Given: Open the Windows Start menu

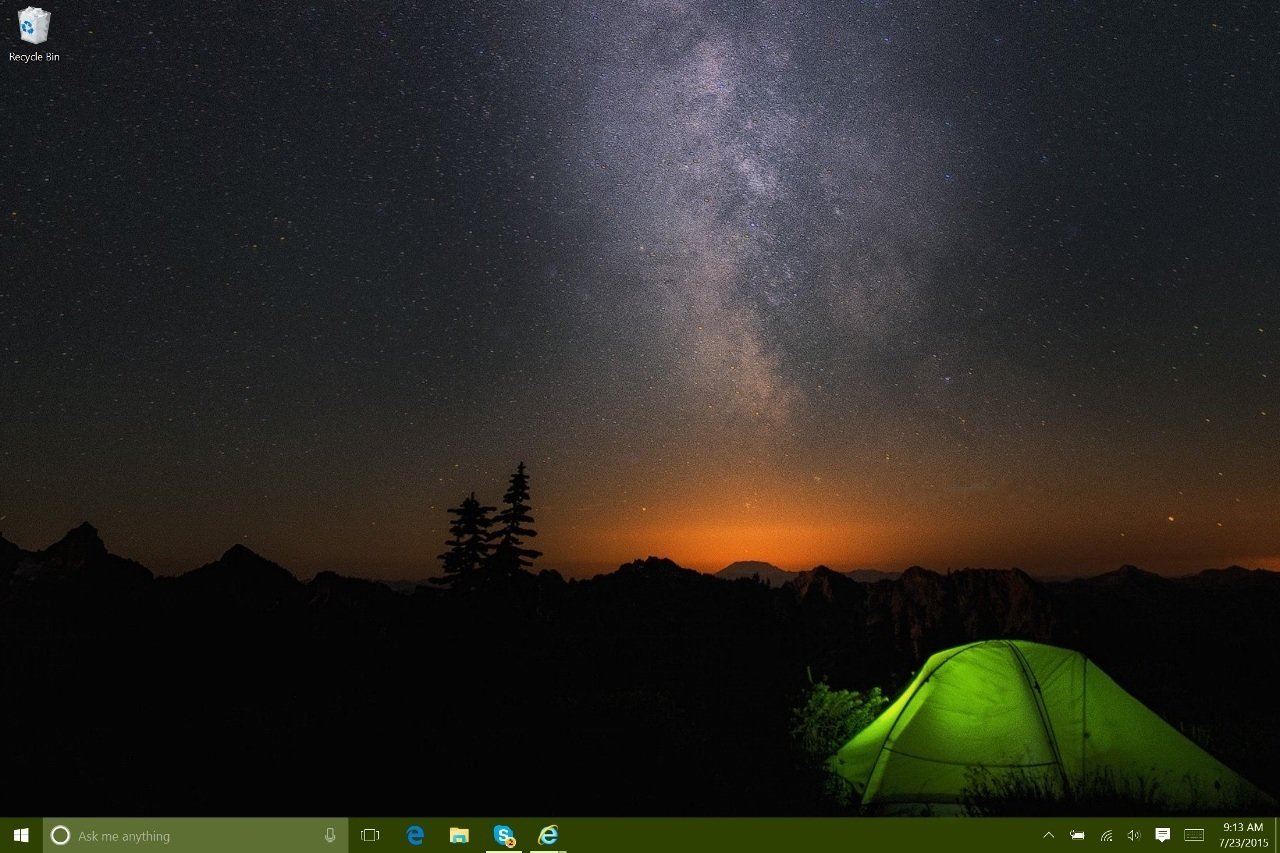Looking at the screenshot, I should tap(21, 835).
